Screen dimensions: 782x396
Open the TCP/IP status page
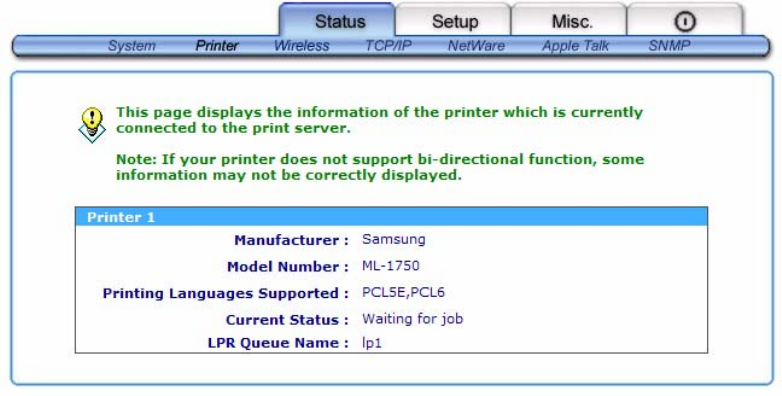tap(389, 46)
